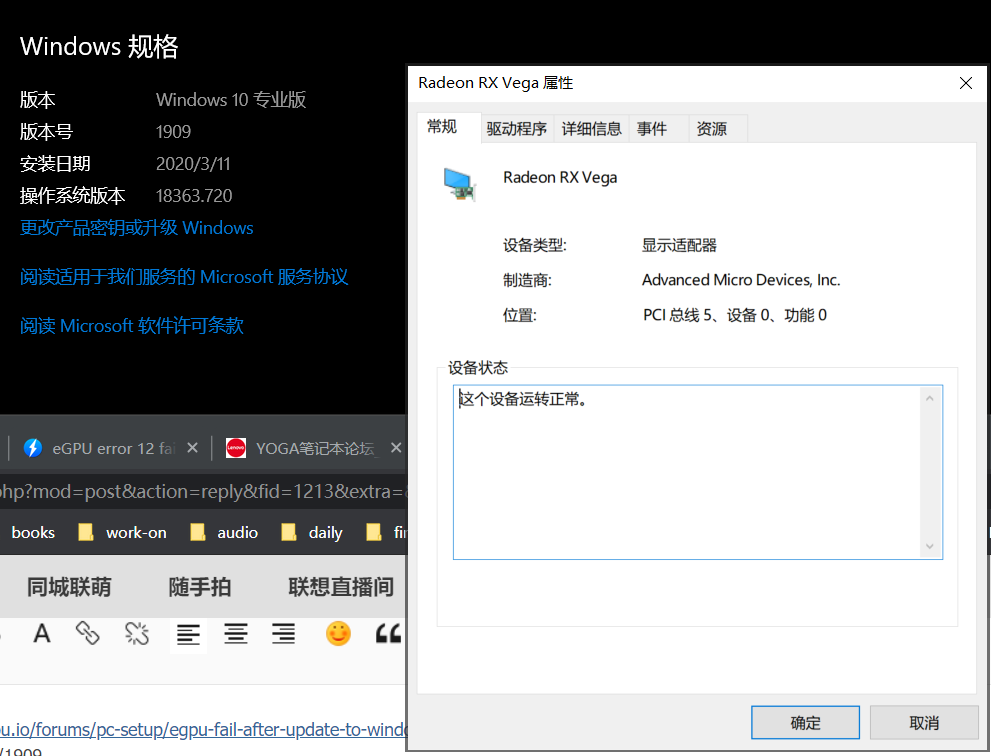Click the Radeon RX Vega display adapter icon
991x756 pixels.
tap(459, 184)
